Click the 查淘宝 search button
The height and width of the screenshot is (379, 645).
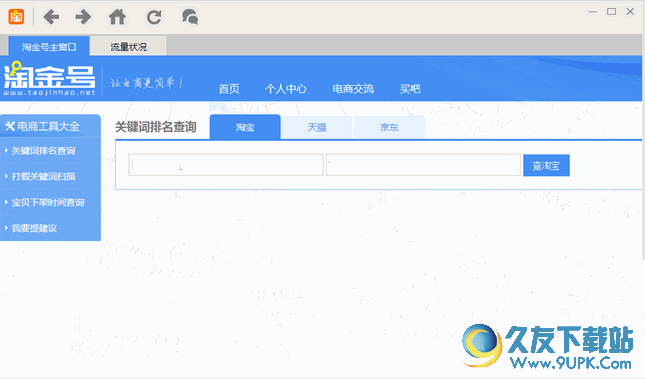coord(546,165)
